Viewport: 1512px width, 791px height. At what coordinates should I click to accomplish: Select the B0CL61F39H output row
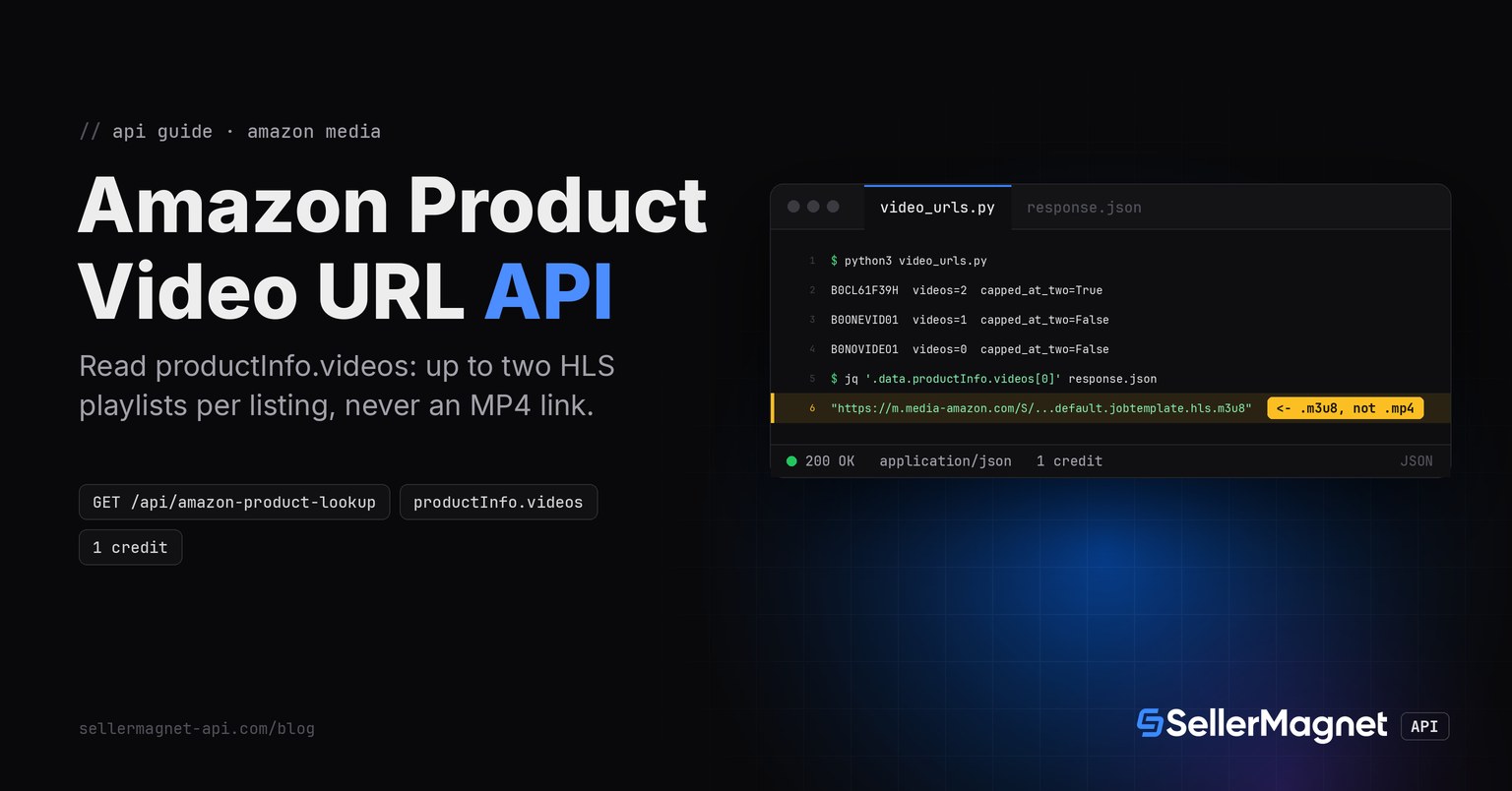[x=967, y=290]
